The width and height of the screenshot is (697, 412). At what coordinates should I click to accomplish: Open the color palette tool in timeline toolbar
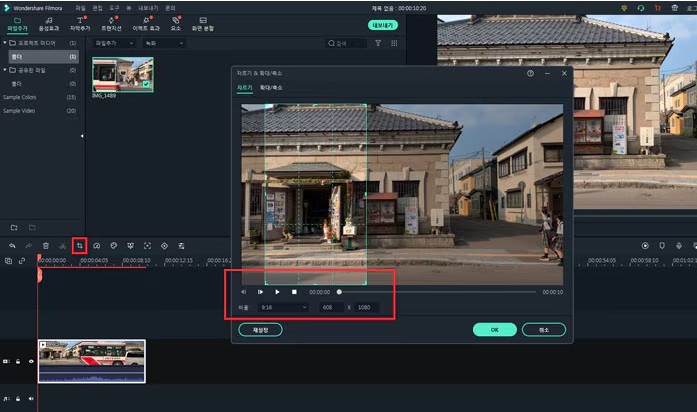point(113,246)
